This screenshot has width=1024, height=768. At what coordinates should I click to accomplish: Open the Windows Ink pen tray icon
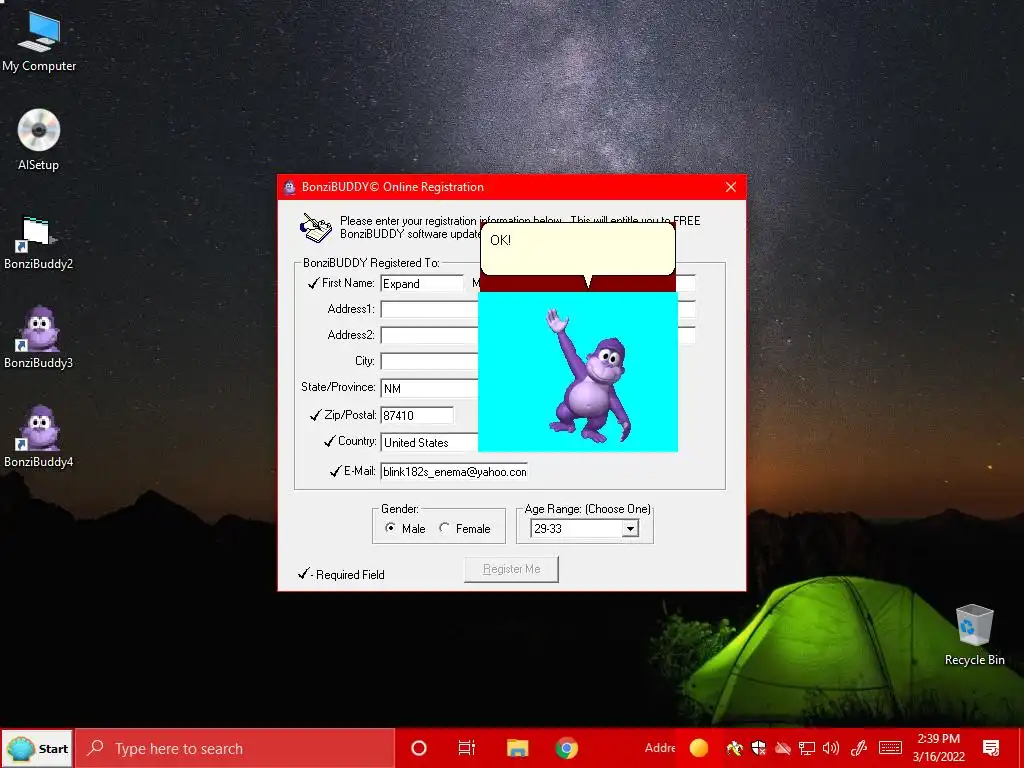(858, 748)
